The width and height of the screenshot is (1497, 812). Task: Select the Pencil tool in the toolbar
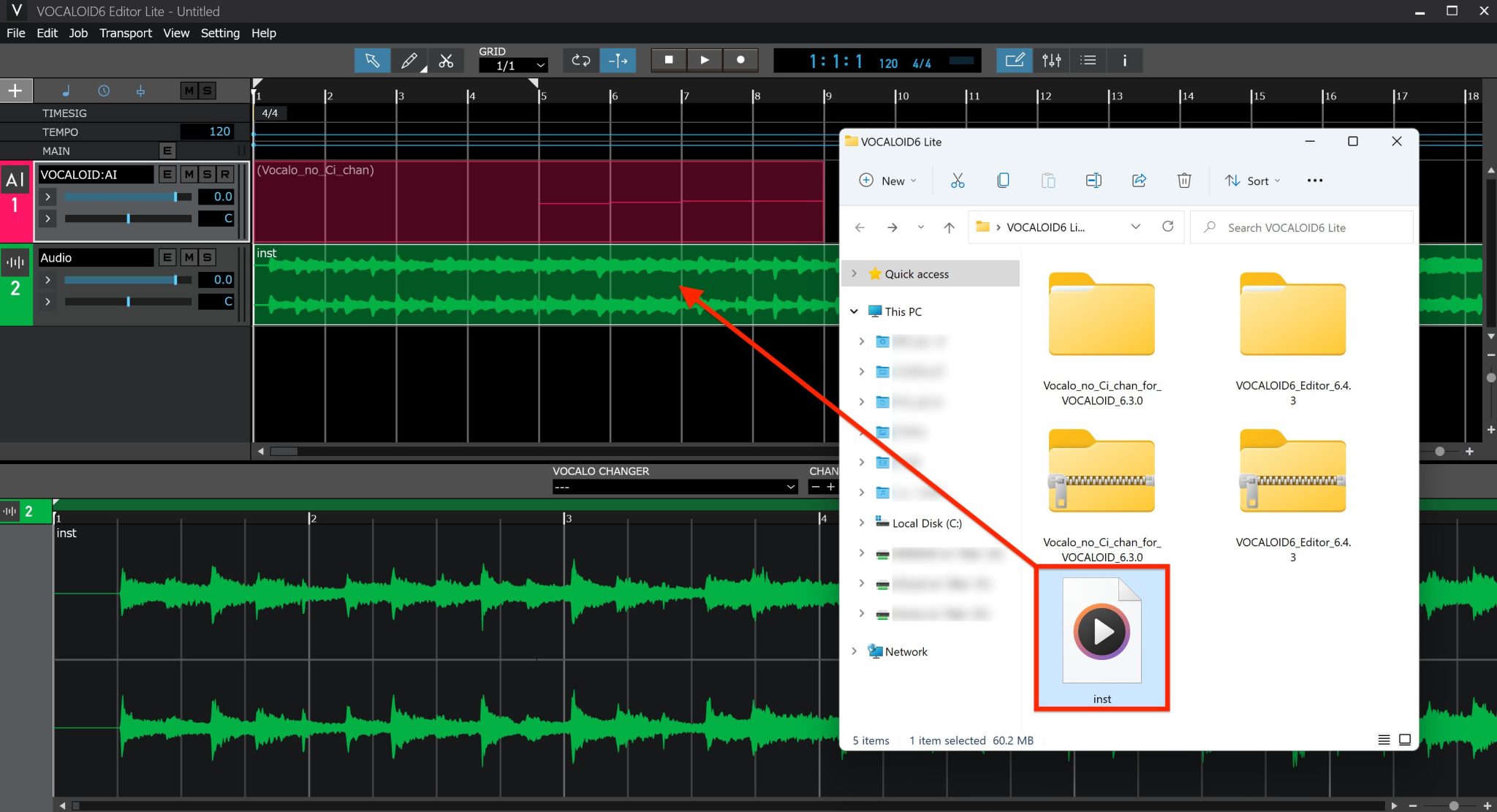(x=409, y=60)
